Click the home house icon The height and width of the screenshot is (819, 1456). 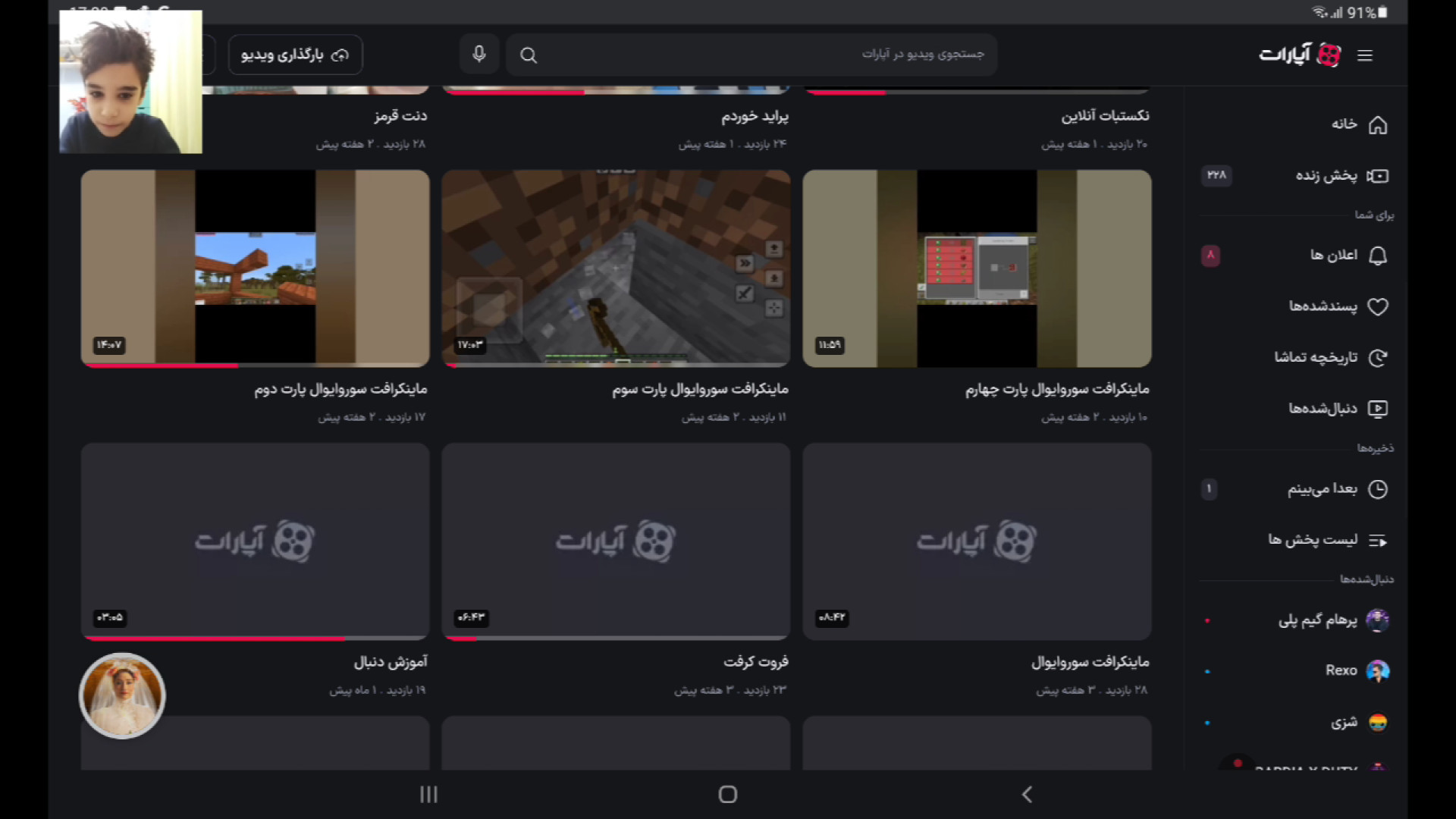[x=1378, y=124]
